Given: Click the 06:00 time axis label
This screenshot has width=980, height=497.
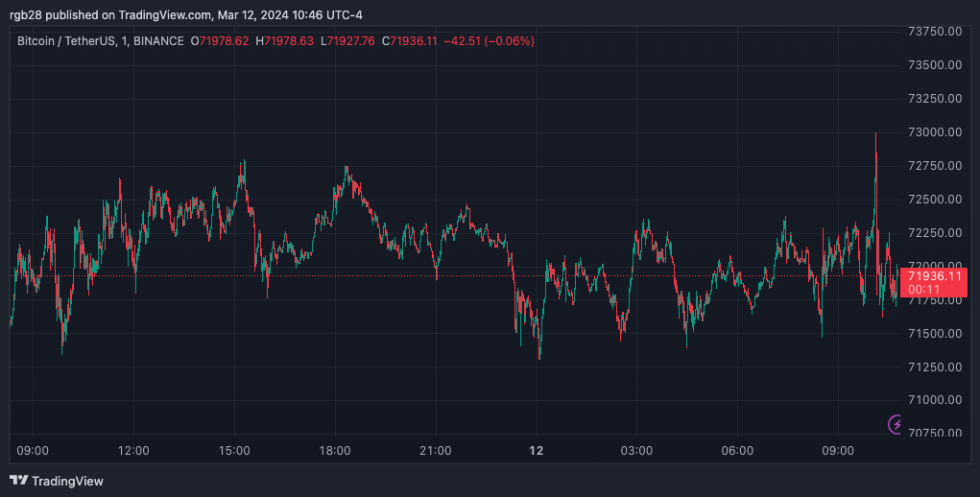Looking at the screenshot, I should point(738,451).
